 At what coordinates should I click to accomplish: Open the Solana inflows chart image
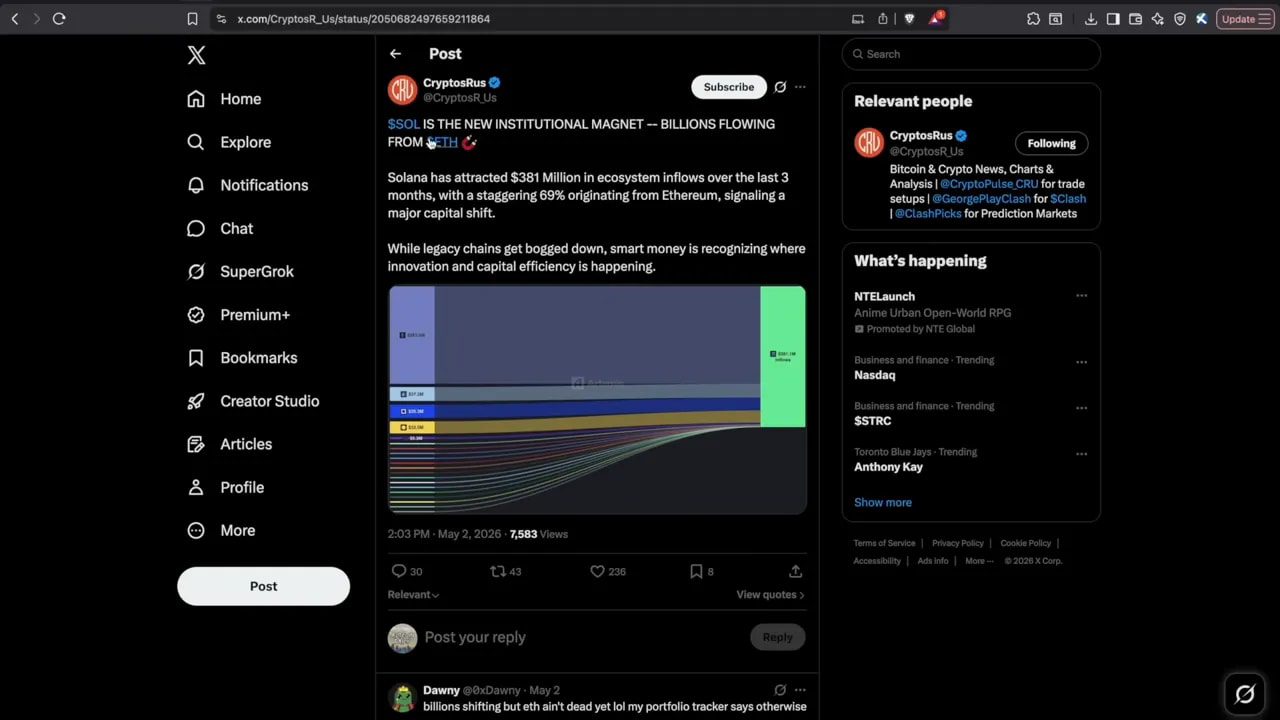coord(597,400)
